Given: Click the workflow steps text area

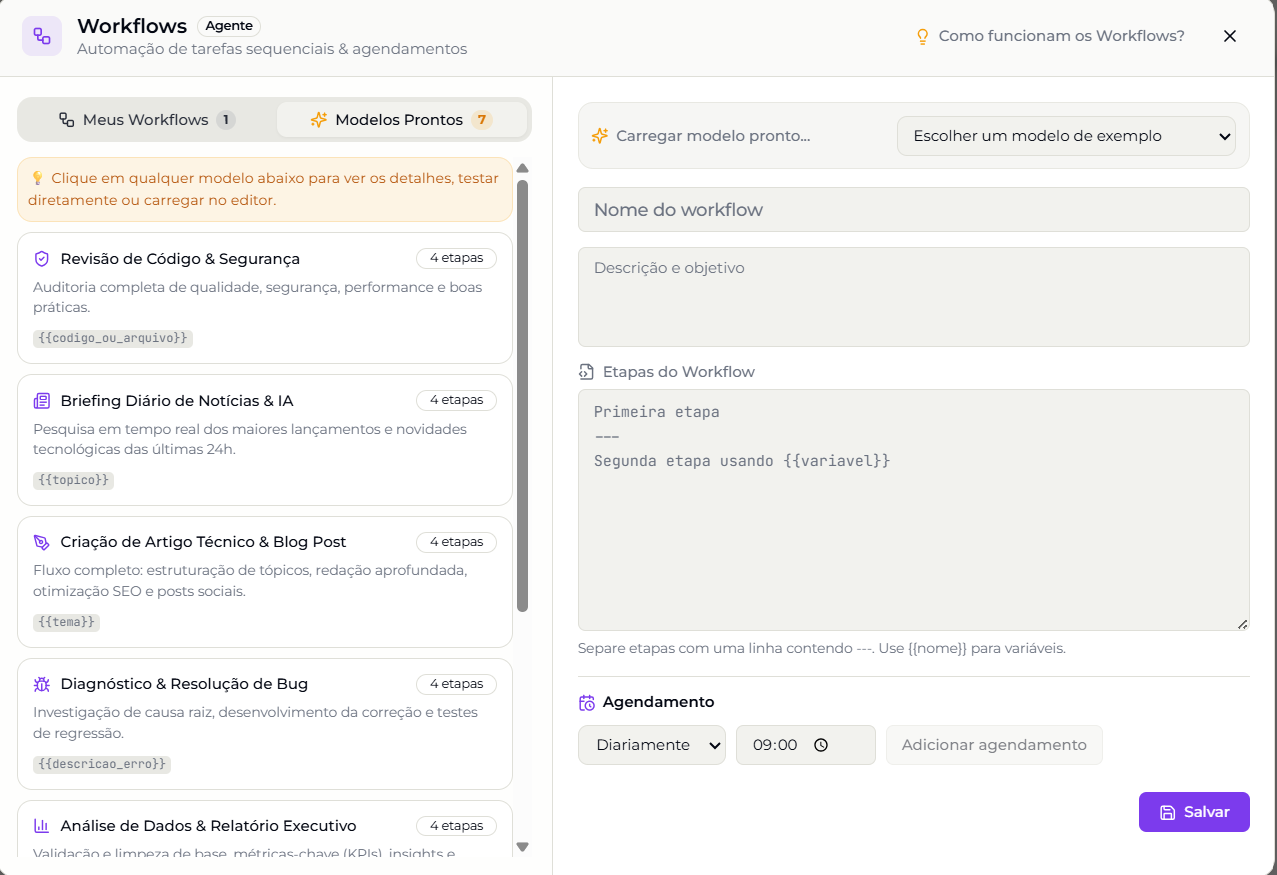Looking at the screenshot, I should 914,510.
